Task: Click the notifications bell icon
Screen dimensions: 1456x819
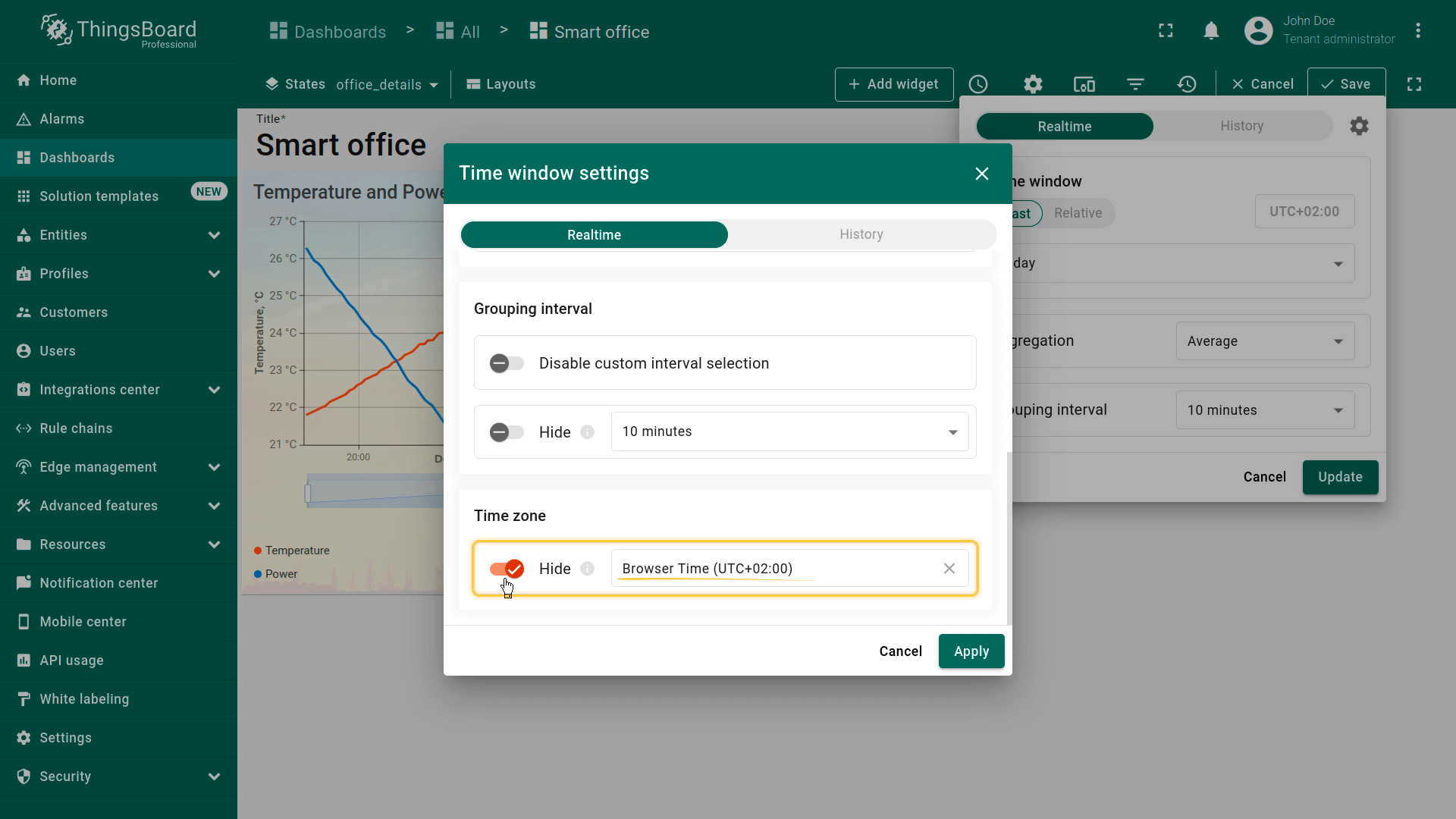Action: pos(1211,31)
